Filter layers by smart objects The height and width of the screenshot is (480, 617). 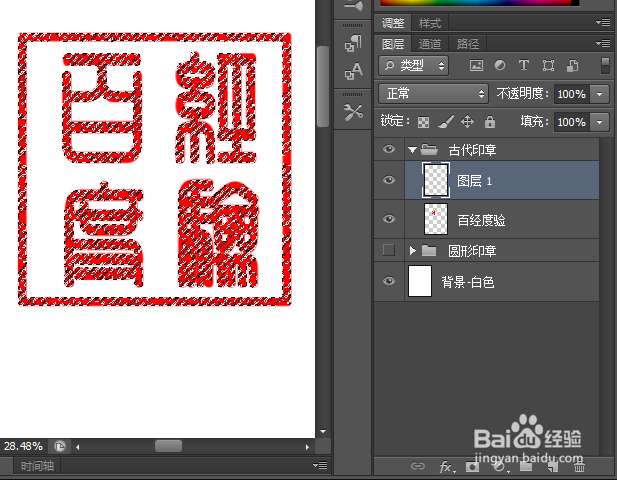pos(573,65)
